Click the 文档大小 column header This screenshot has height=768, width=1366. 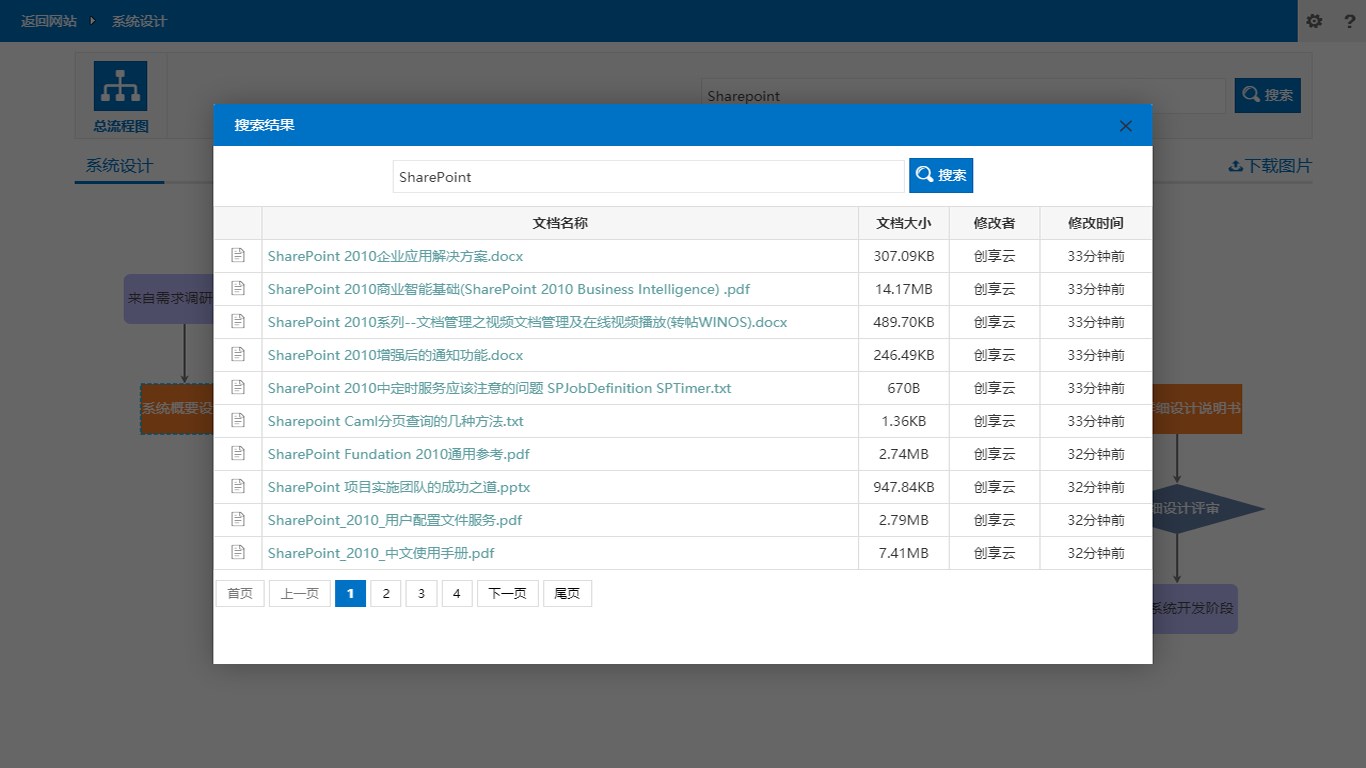pyautogui.click(x=904, y=223)
